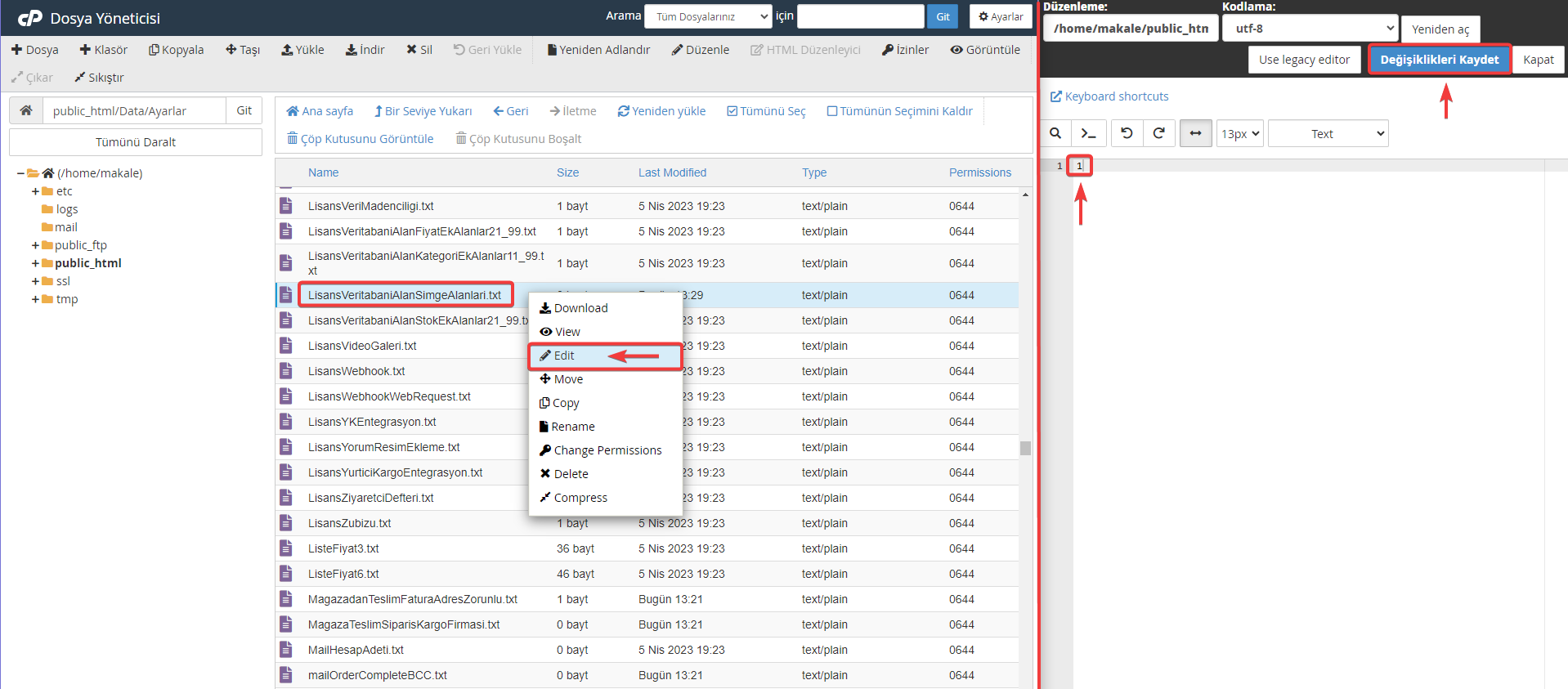
Task: Expand the tmp tree folder
Action: 35,299
